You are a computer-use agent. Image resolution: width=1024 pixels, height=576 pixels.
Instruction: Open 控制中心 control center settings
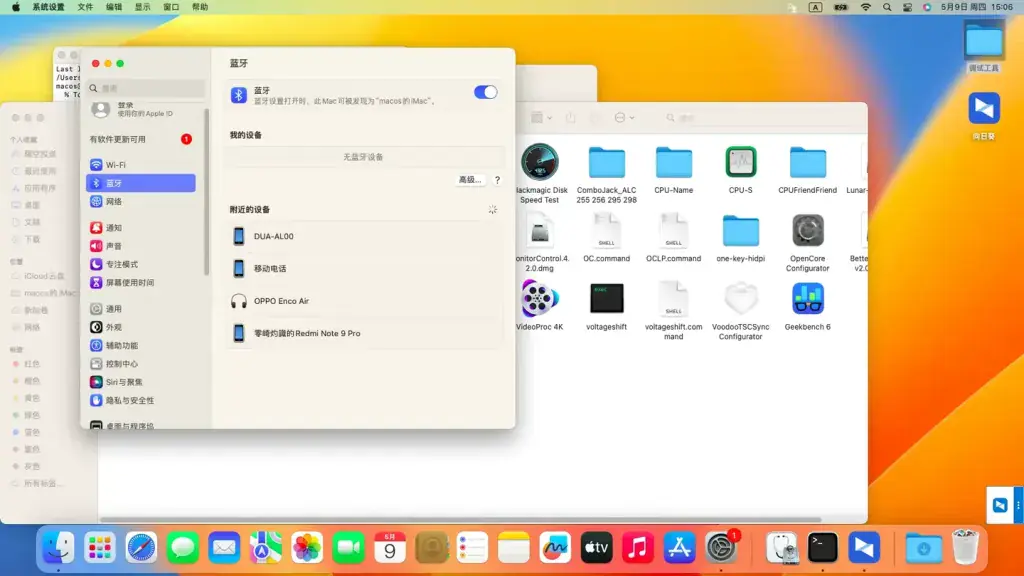pos(141,363)
